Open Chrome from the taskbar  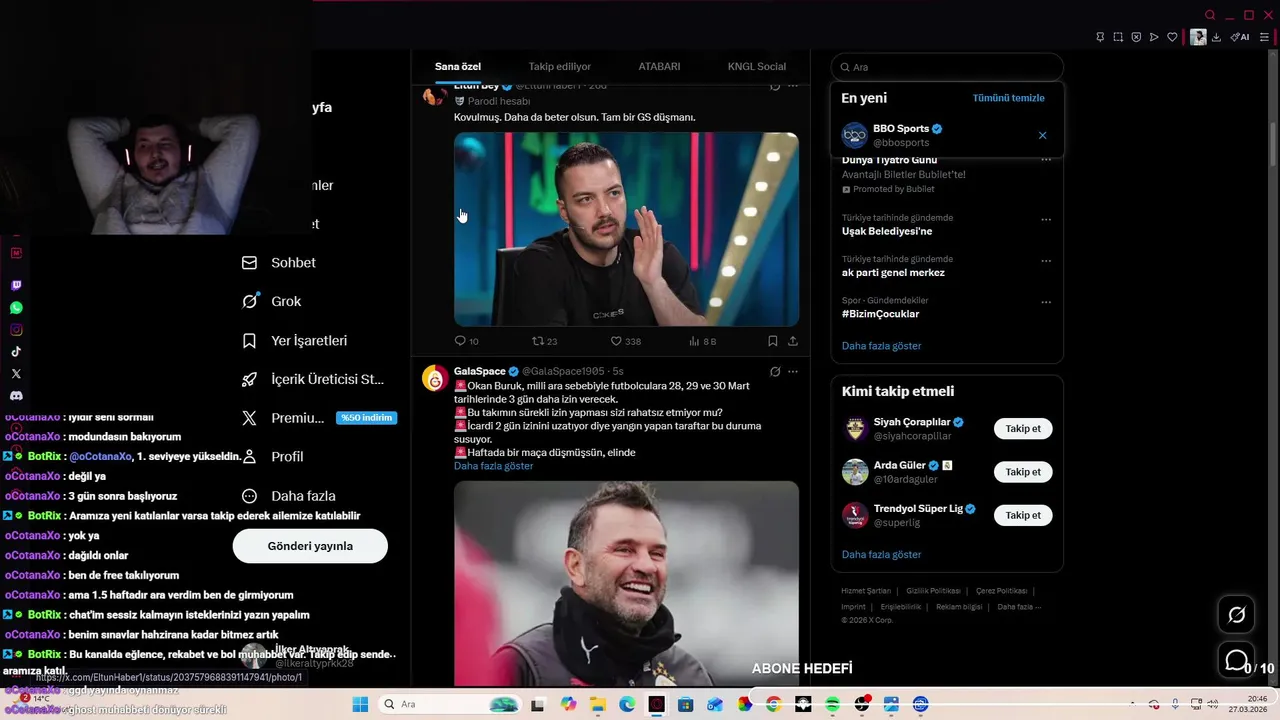[774, 704]
